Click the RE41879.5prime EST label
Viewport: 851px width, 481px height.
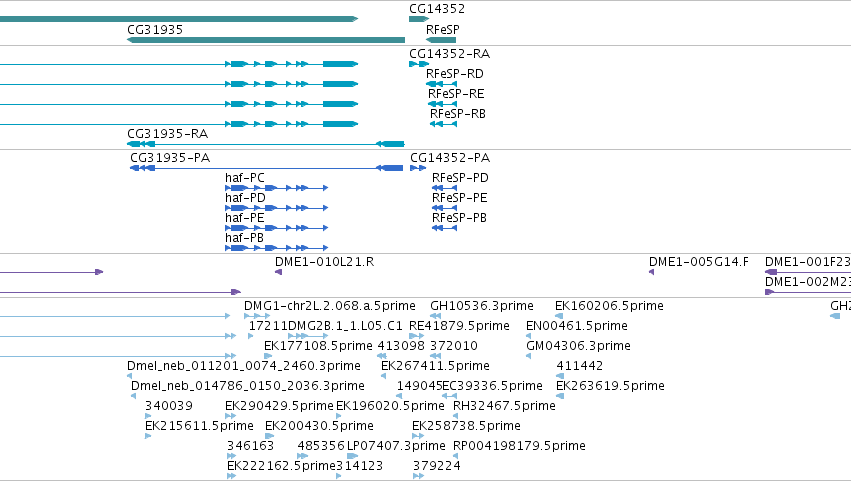click(x=459, y=326)
